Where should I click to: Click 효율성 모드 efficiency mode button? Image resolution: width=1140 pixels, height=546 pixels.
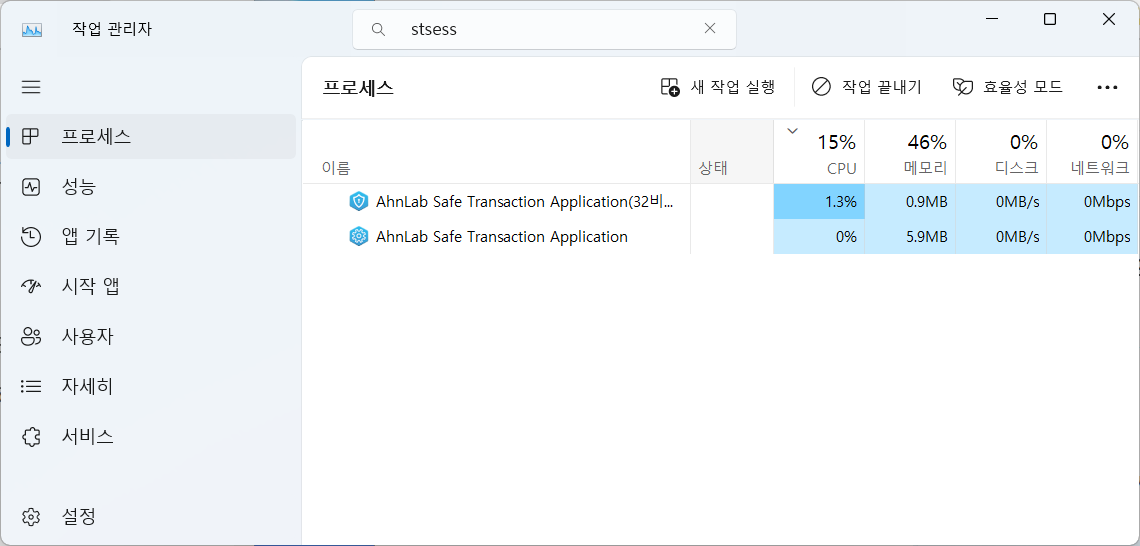[1008, 87]
